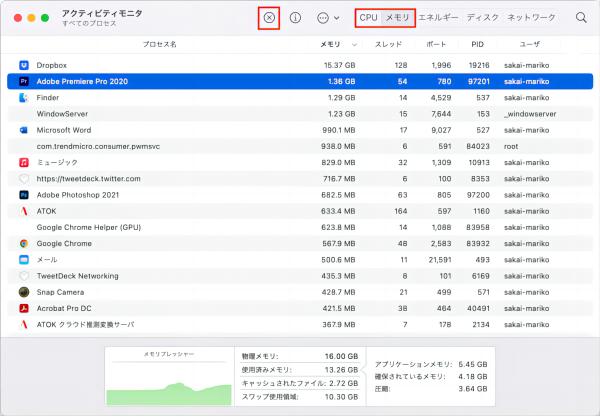Switch to the ディスク tab
This screenshot has width=600, height=416.
(x=483, y=18)
